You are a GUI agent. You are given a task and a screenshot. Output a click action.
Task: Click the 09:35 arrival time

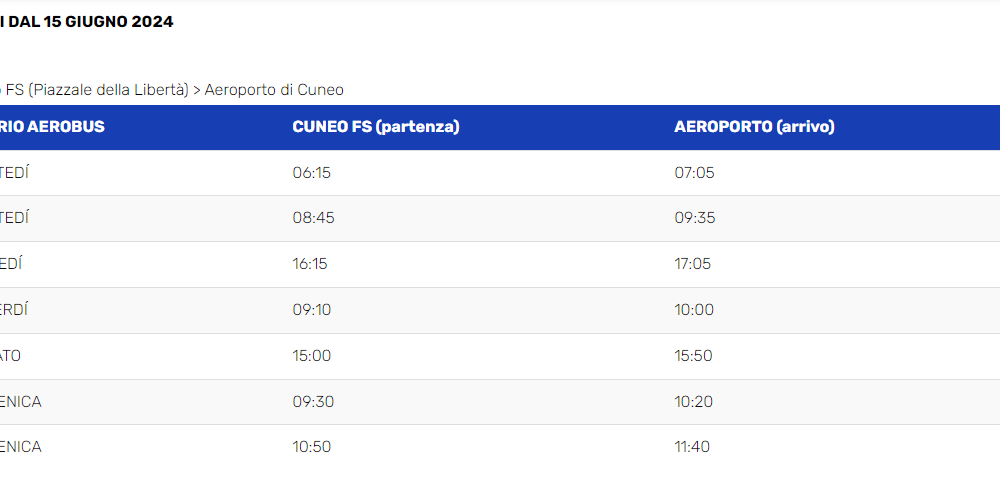[695, 218]
